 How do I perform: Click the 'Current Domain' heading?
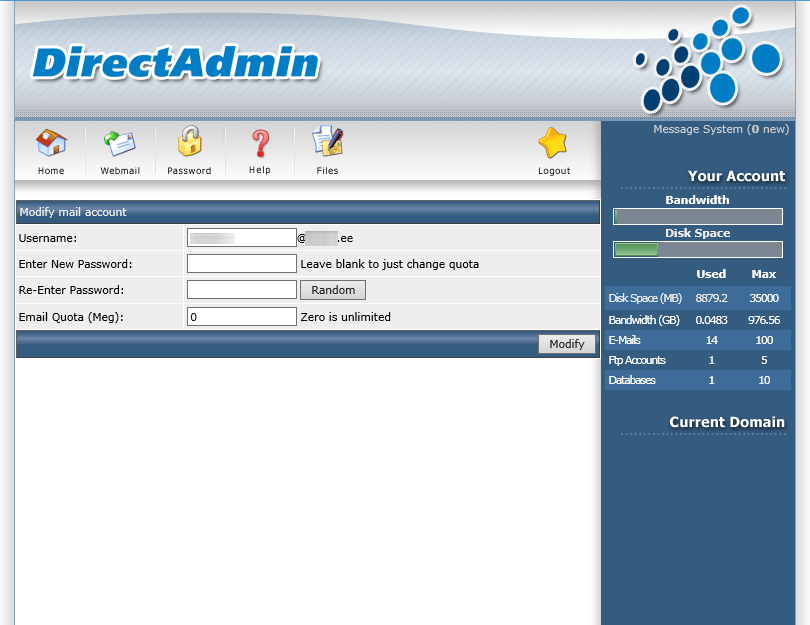pyautogui.click(x=727, y=422)
